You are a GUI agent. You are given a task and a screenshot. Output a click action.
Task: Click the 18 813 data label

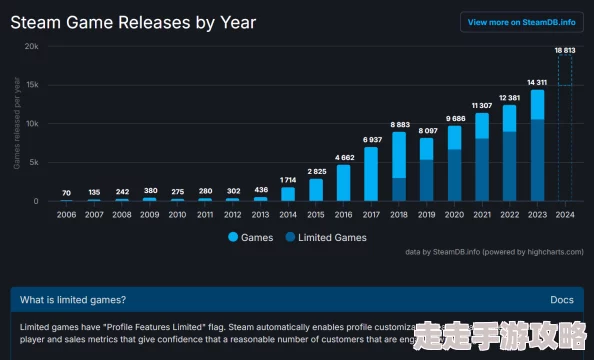565,50
